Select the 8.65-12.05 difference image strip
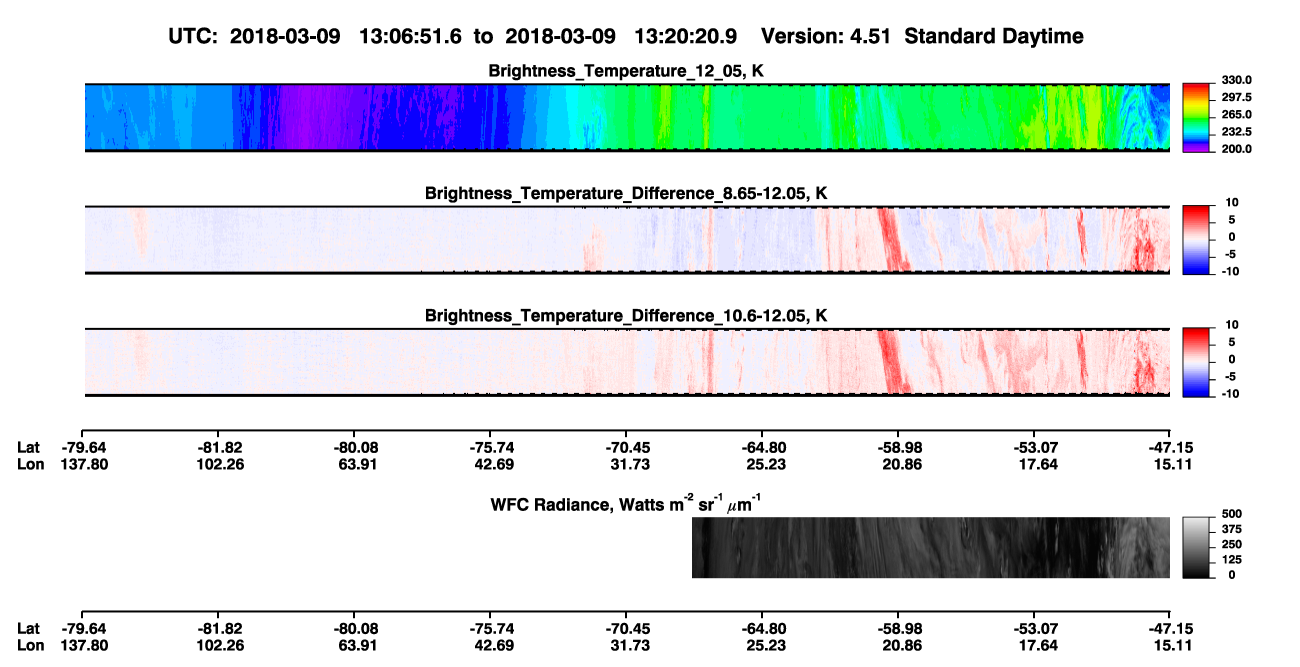 tap(627, 239)
